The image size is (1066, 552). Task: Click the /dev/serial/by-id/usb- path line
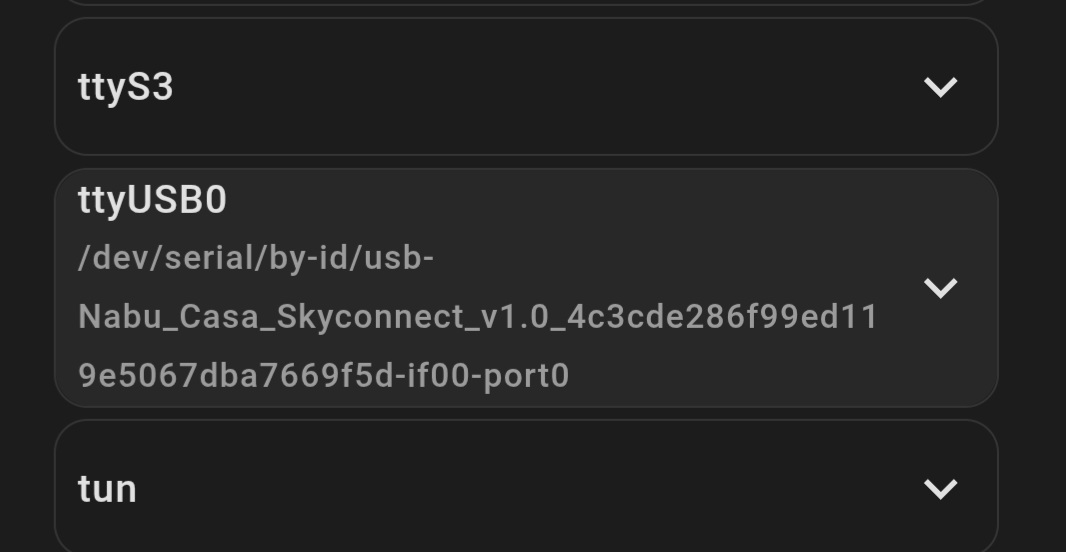[x=256, y=258]
